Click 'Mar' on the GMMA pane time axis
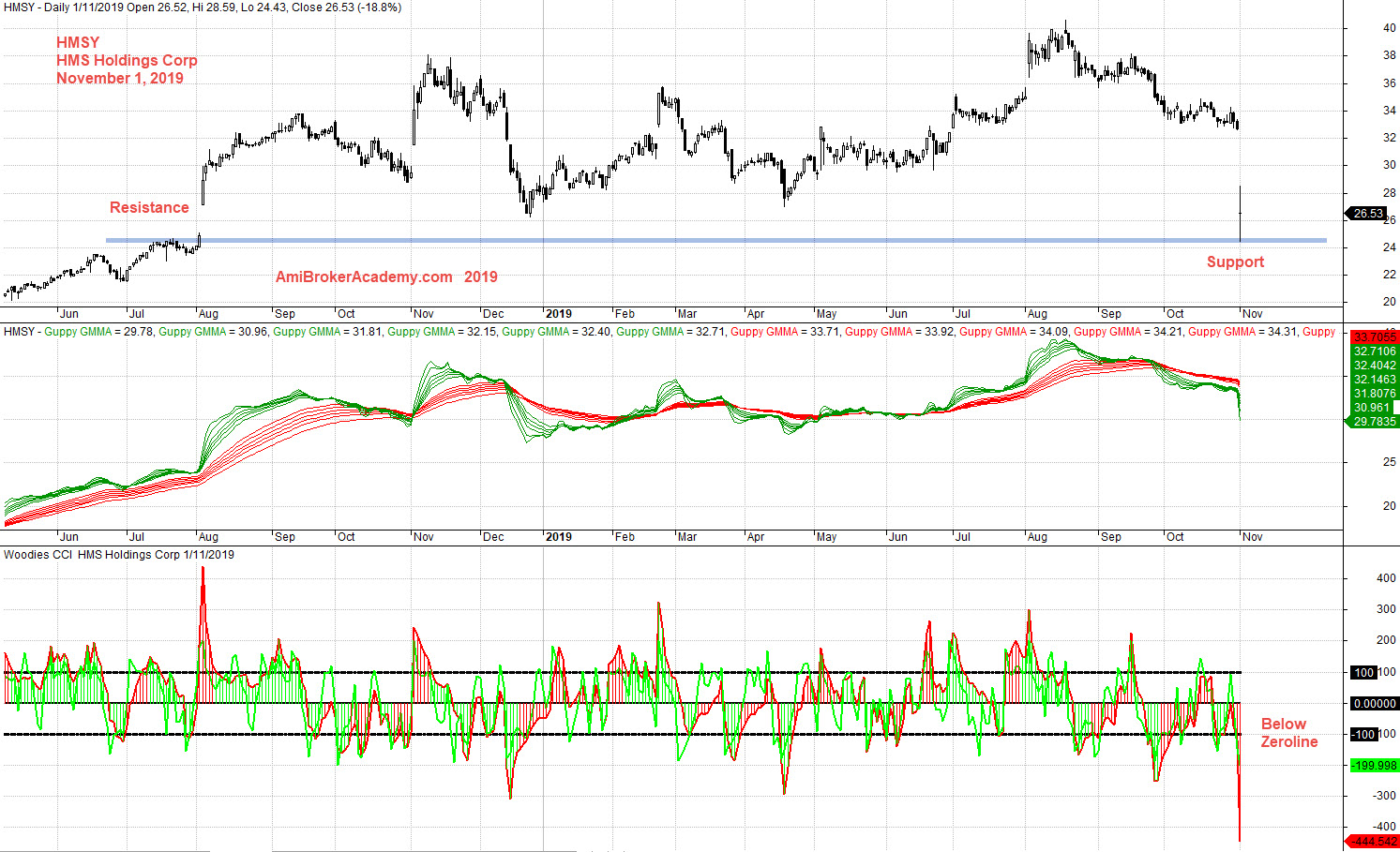 point(687,537)
